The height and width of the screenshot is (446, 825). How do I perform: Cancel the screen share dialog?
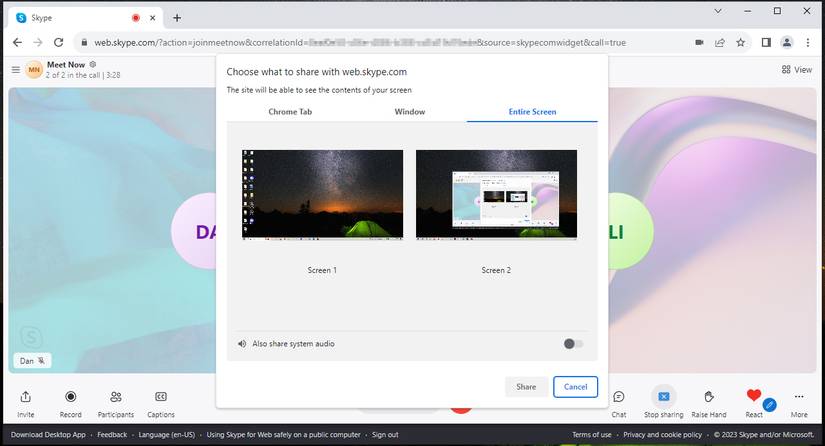pyautogui.click(x=575, y=387)
